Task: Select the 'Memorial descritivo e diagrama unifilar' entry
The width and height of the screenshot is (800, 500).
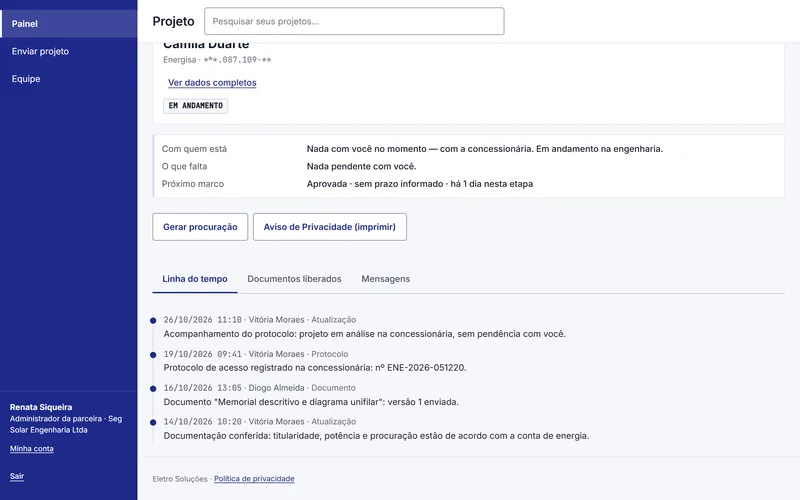Action: coord(311,402)
